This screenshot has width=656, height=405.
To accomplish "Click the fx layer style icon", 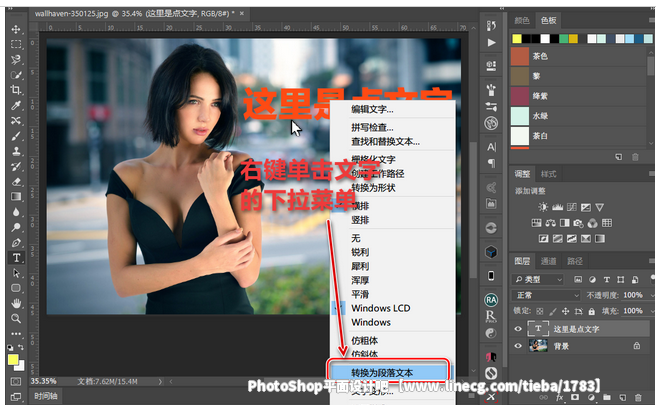I will (x=559, y=397).
